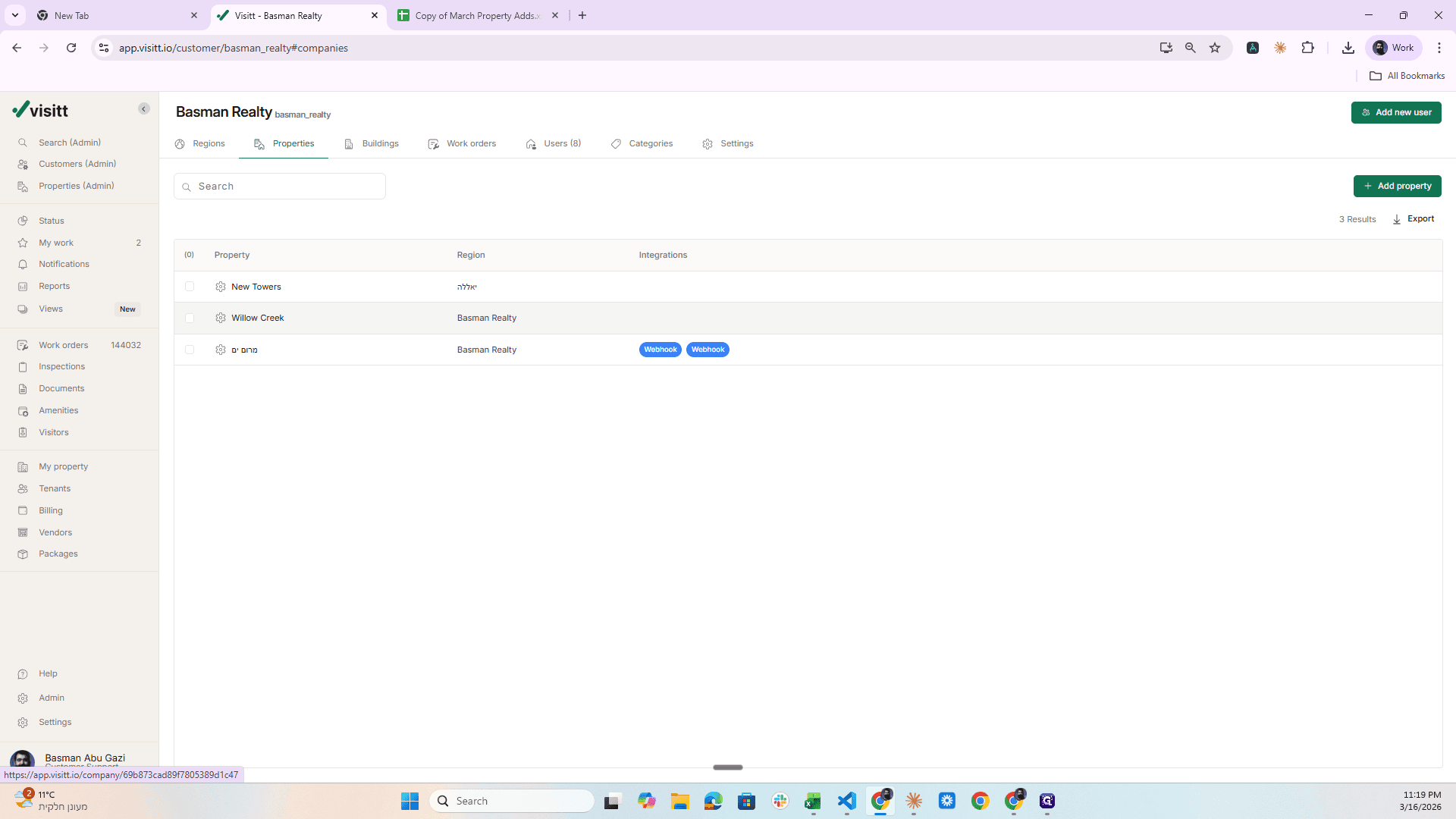
Task: Bookmark this page with the star icon
Action: 1215,48
